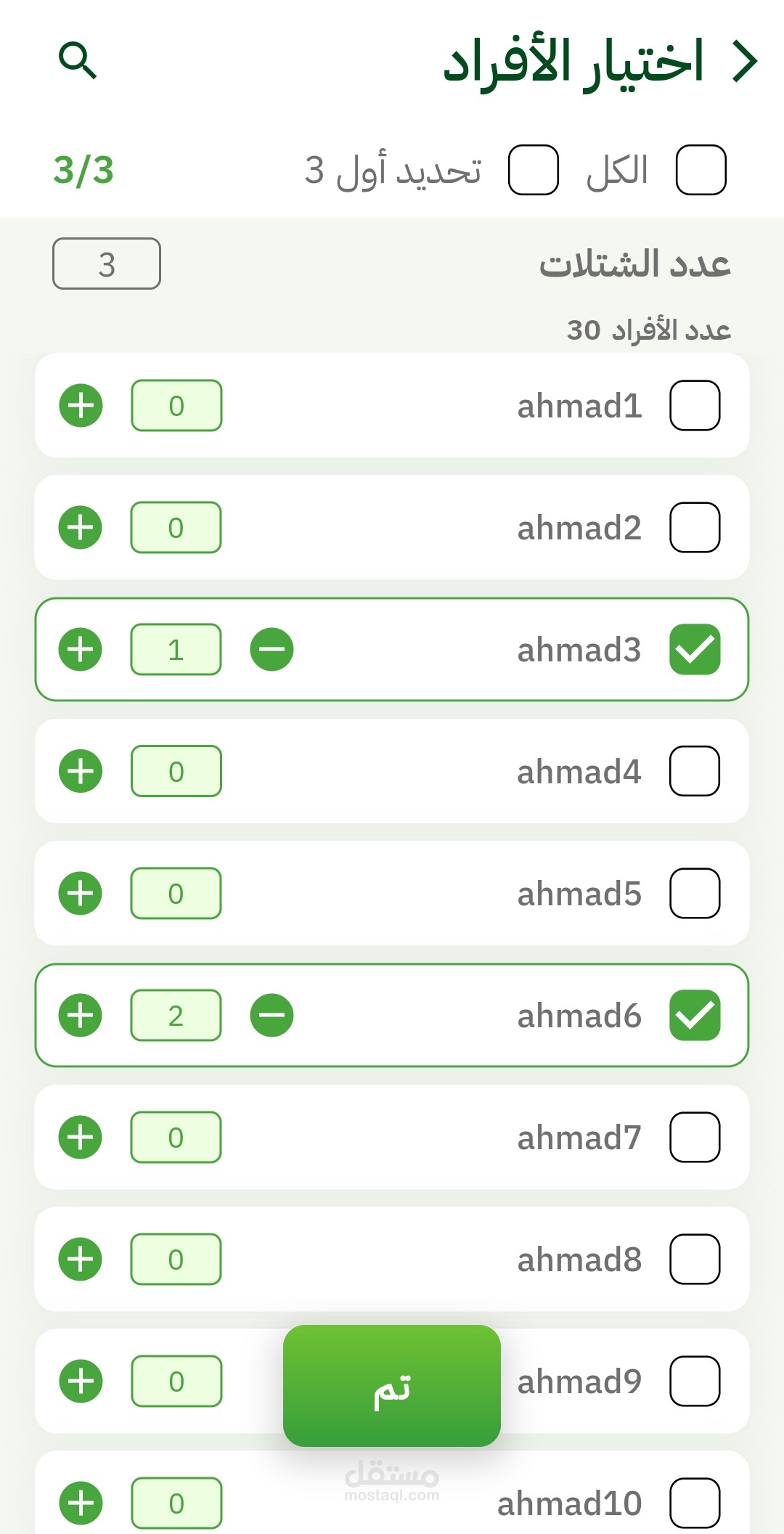Tap the back chevron beside the title
This screenshot has height=1534, width=784.
(x=745, y=62)
